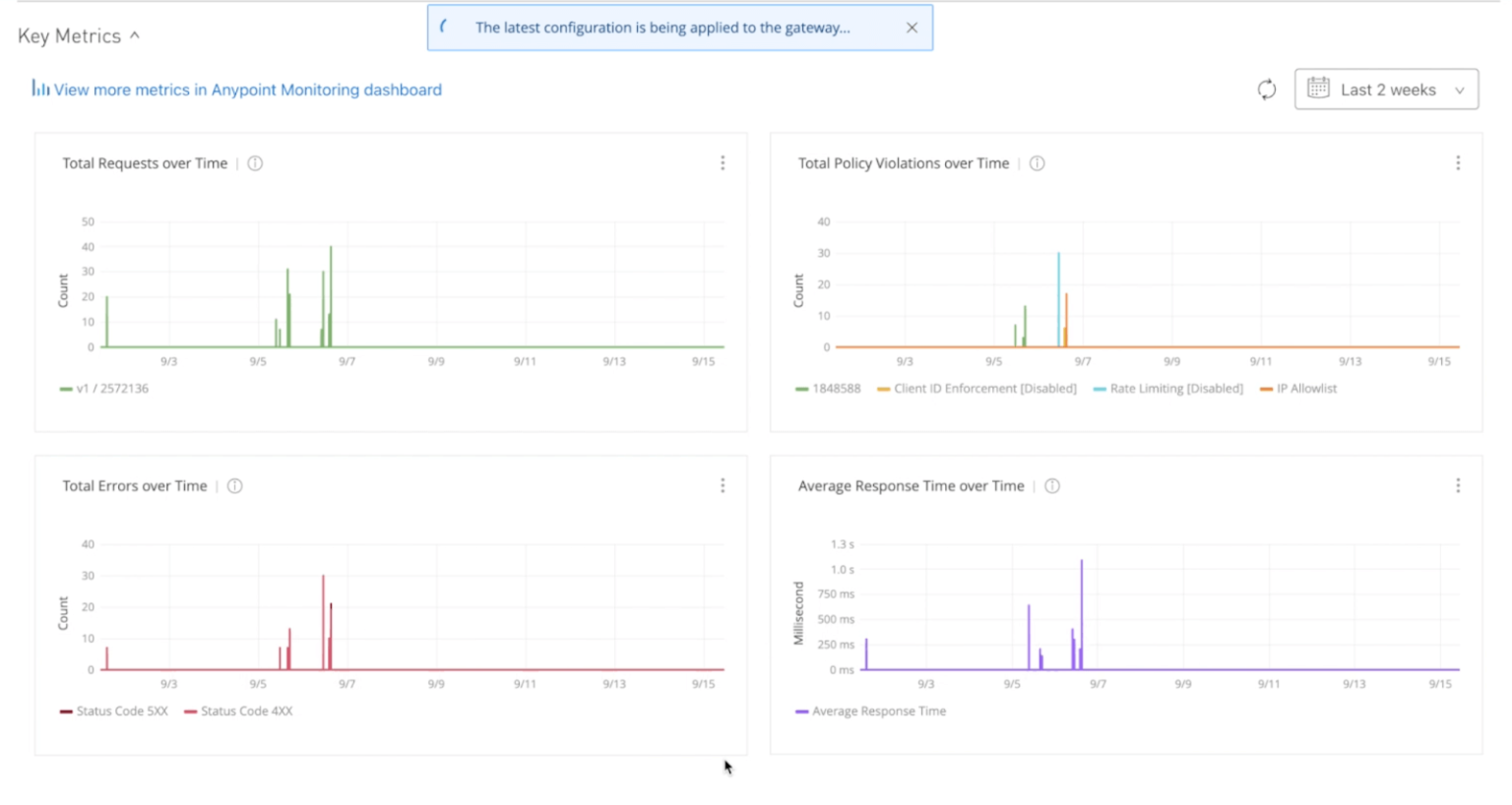Show info for Average Response Time chart
This screenshot has height=805, width=1512.
click(1052, 486)
